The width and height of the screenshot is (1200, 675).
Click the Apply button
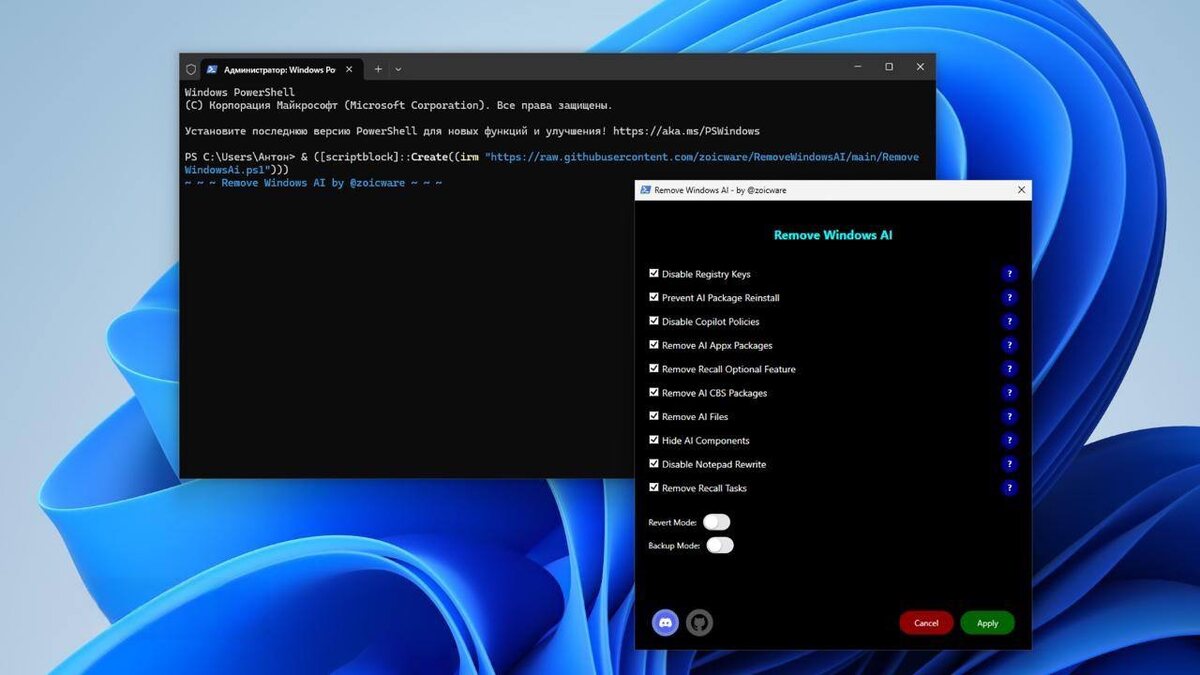(987, 623)
